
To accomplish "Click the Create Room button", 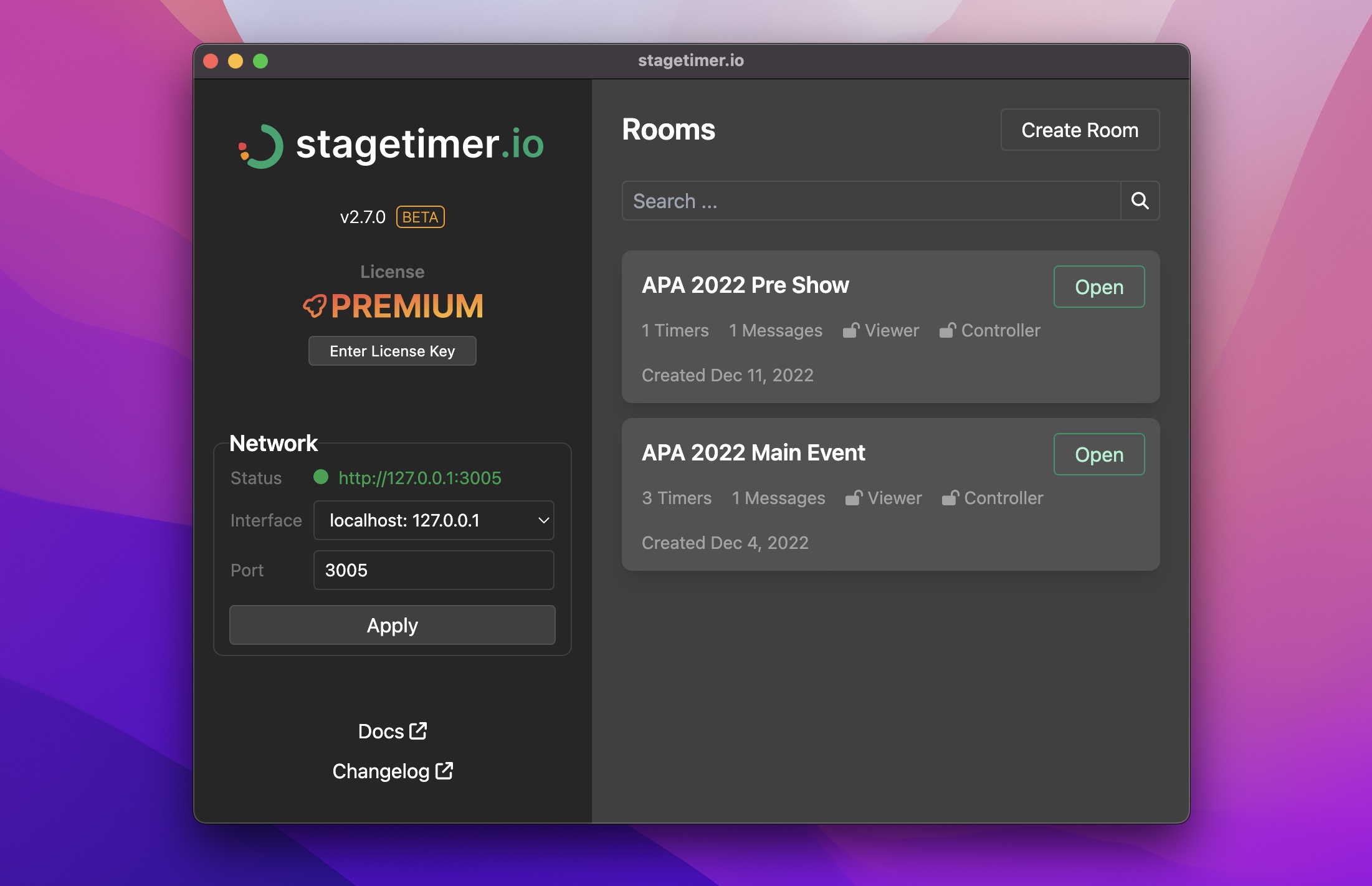I will click(x=1080, y=129).
